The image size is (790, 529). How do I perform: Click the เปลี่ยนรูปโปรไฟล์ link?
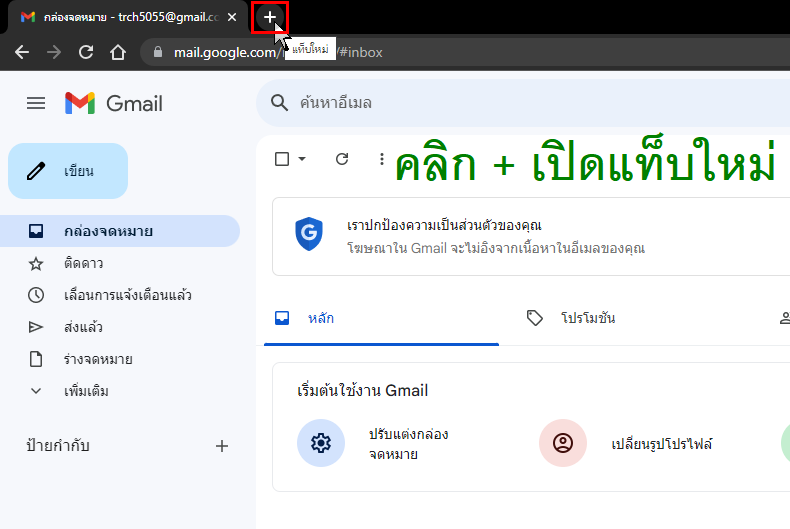(662, 444)
